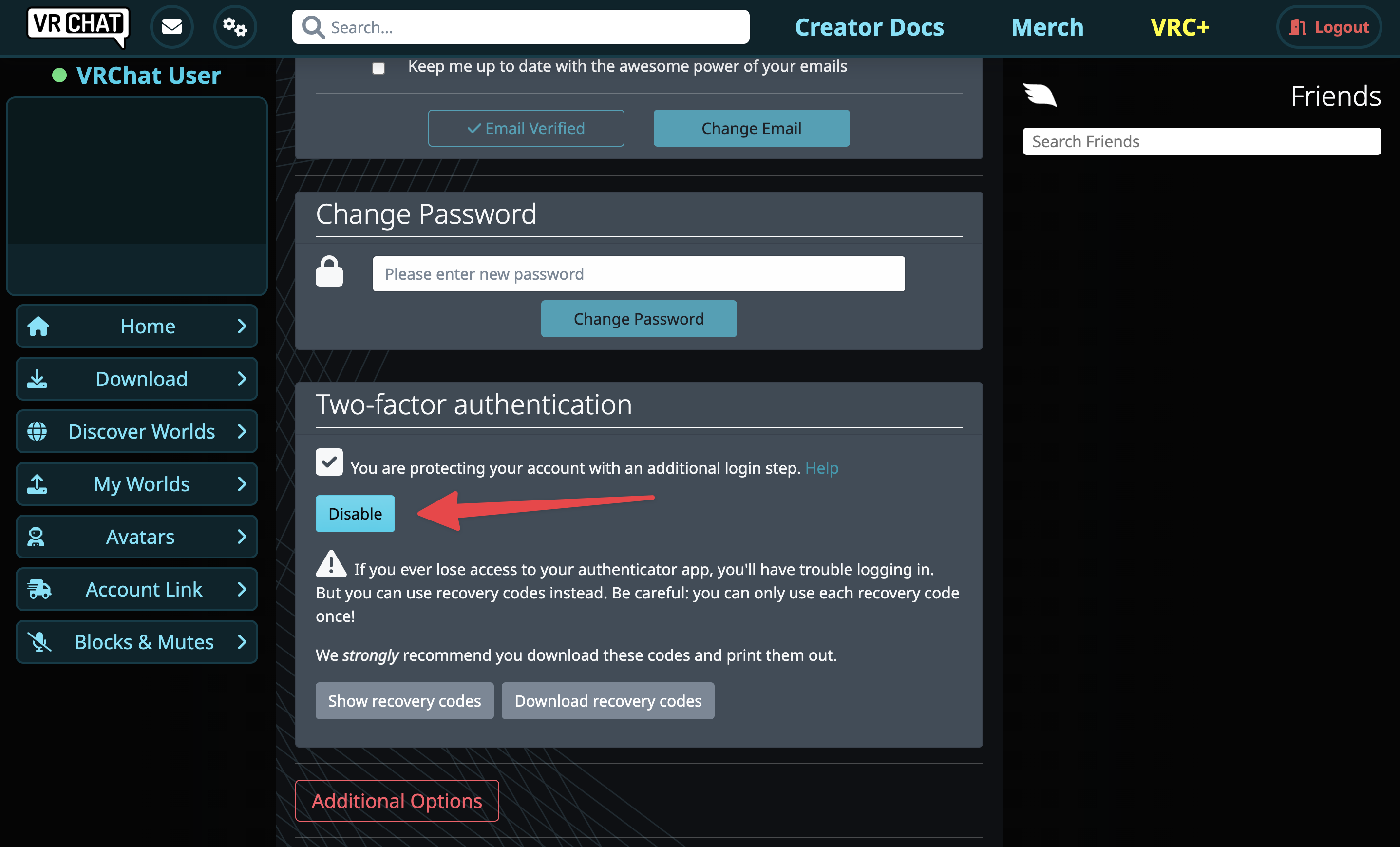Expand the My Worlds chevron arrow

point(242,484)
